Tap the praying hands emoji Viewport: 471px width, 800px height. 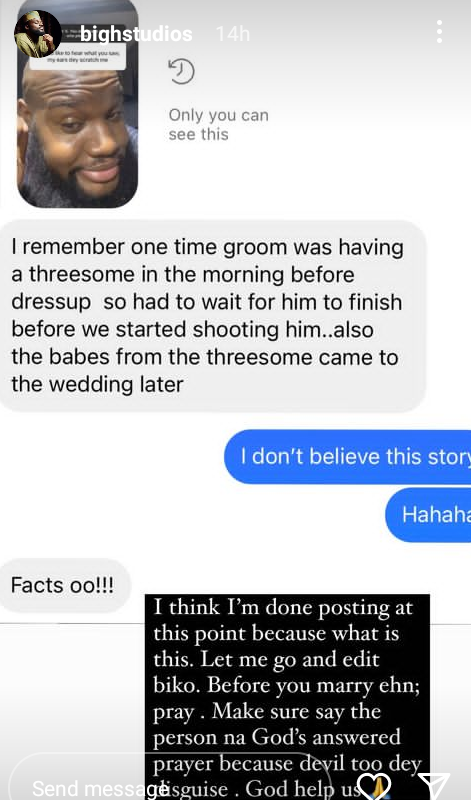pos(380,789)
